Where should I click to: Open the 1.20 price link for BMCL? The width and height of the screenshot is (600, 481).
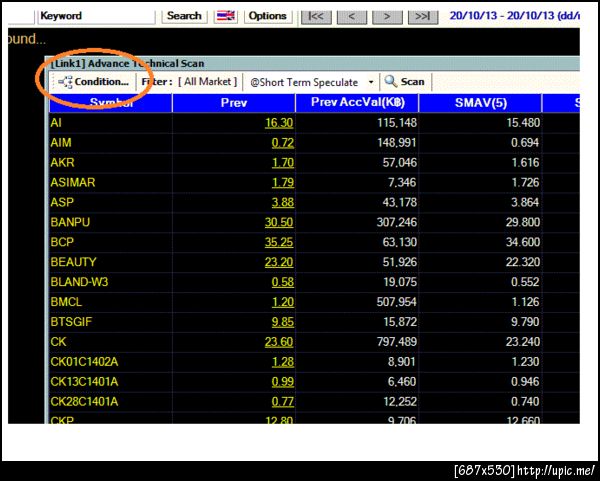[283, 302]
